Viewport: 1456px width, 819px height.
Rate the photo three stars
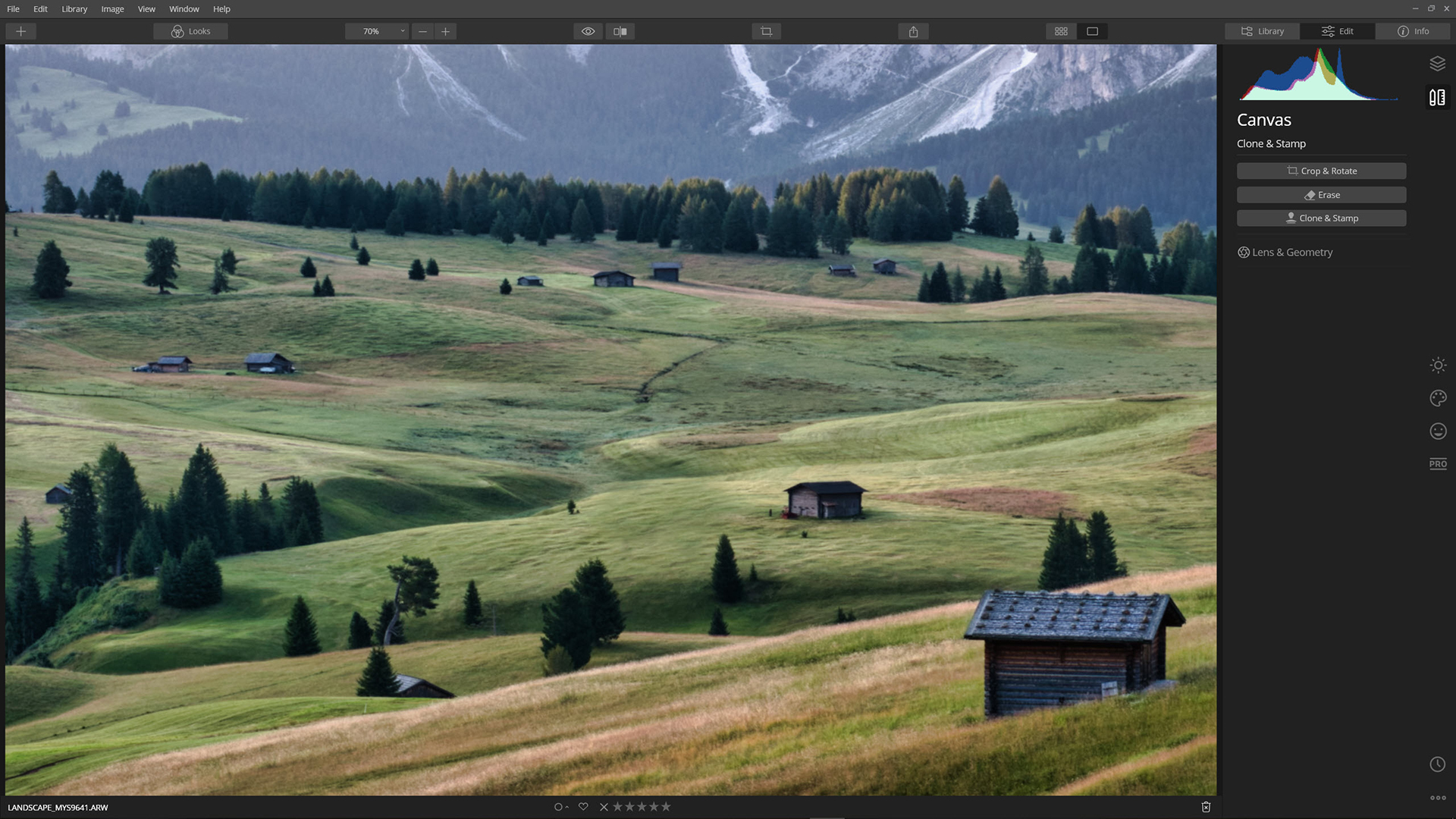pos(642,807)
